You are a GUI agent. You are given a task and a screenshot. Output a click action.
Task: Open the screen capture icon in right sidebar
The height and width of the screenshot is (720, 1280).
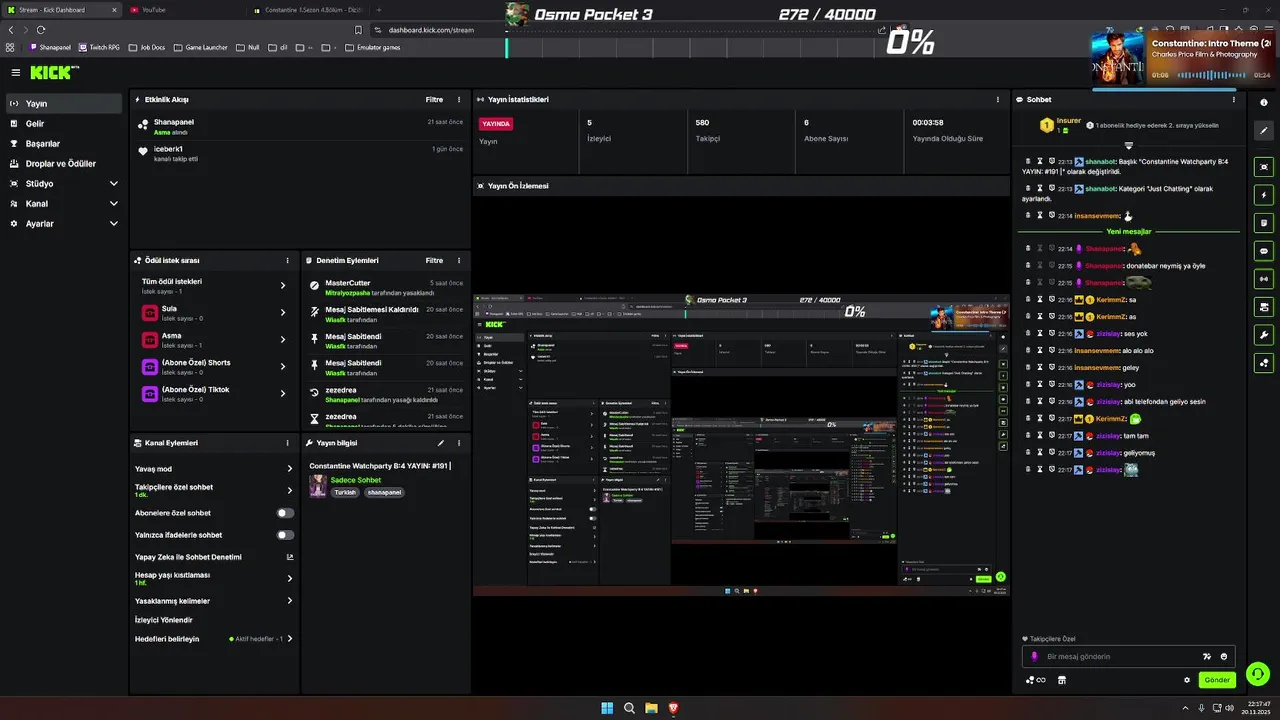point(1264,167)
